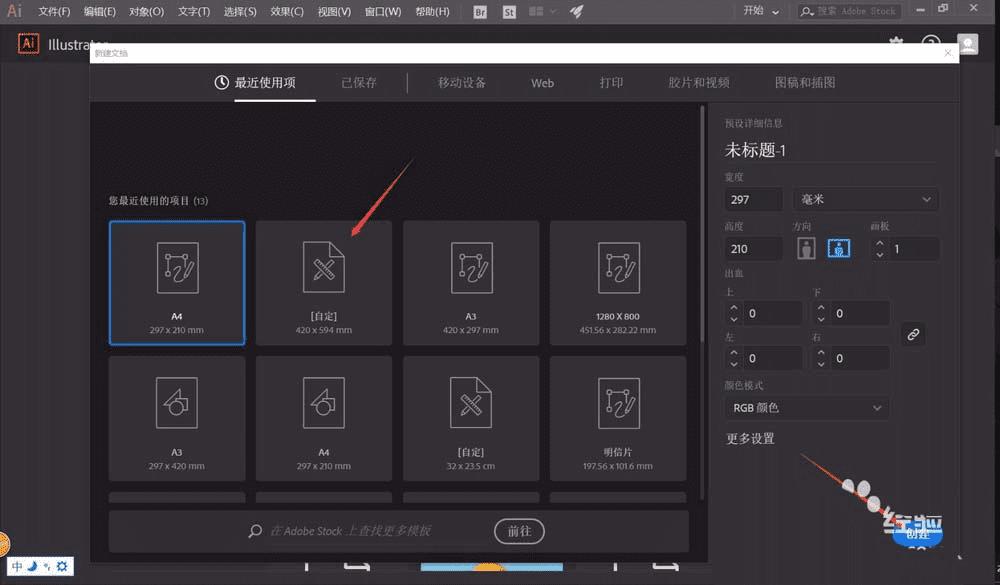Open the 帮助(H) menu
Image resolution: width=1000 pixels, height=585 pixels.
pos(432,11)
